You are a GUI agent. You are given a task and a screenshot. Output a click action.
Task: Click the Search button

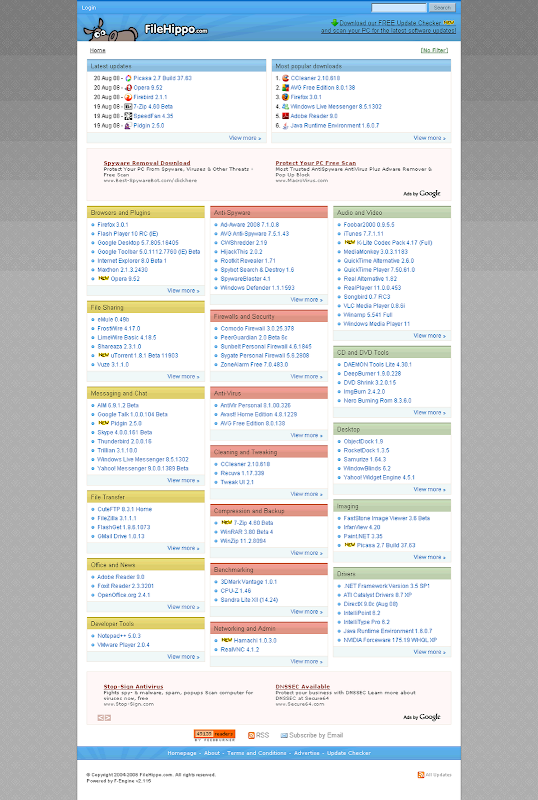[442, 8]
